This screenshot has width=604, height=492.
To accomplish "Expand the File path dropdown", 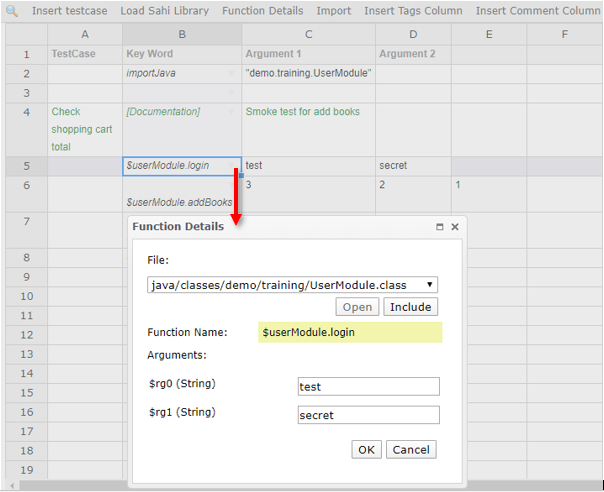I will tap(429, 285).
